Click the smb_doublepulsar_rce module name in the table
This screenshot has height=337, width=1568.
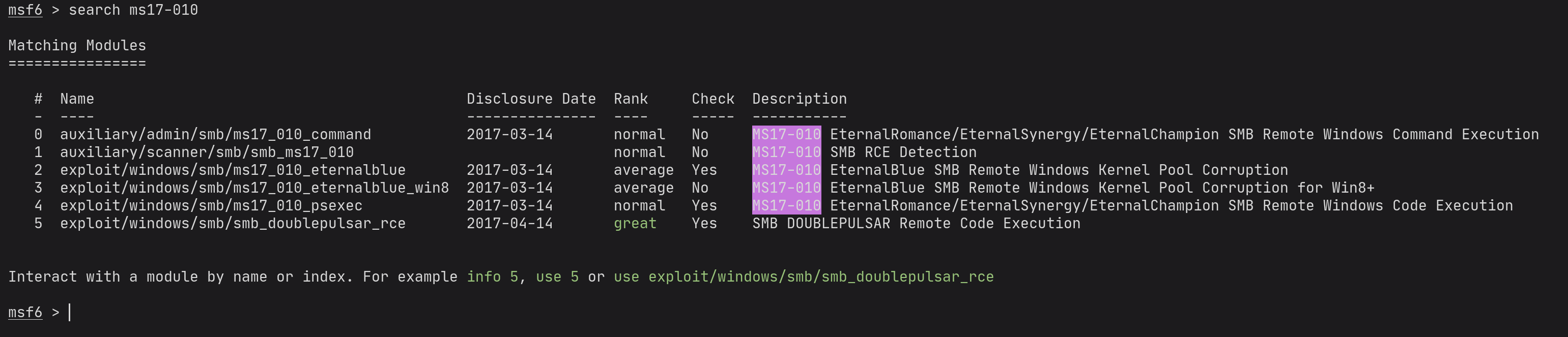[233, 223]
